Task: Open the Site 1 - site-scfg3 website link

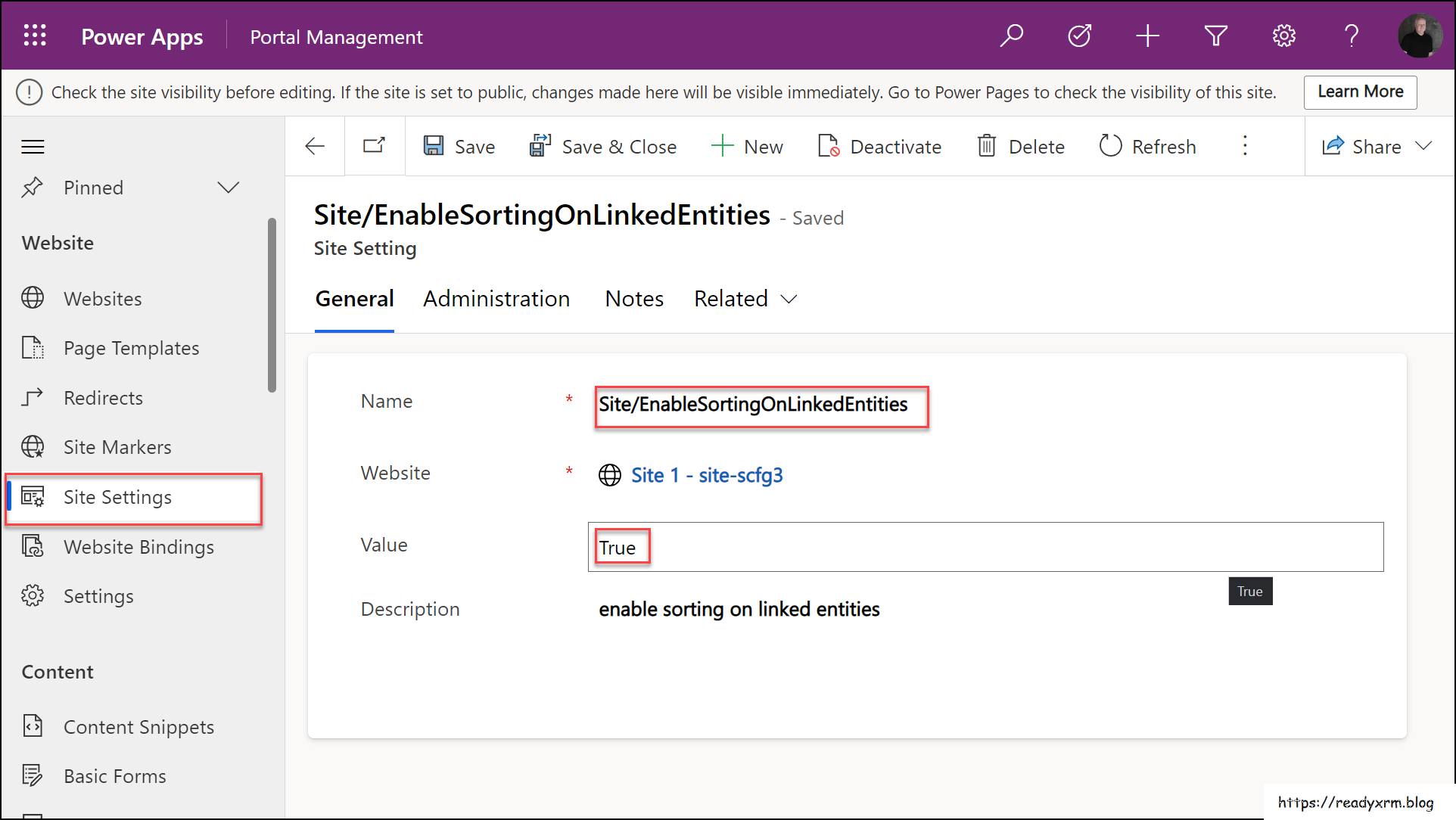Action: tap(706, 475)
